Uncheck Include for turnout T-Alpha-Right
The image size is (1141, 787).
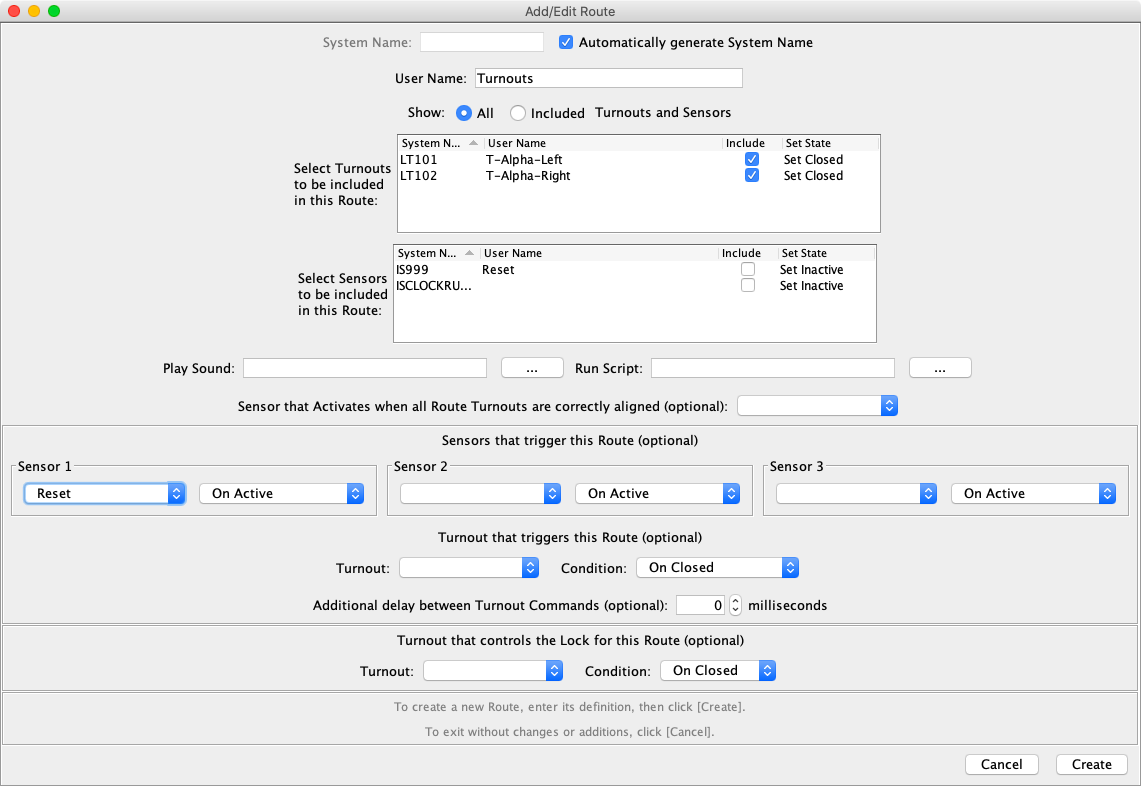click(x=752, y=176)
